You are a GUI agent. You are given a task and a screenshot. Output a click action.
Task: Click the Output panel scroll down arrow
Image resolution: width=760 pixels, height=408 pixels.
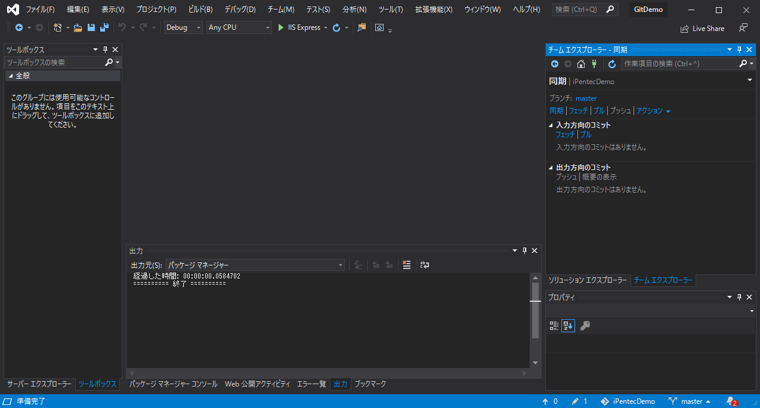[535, 363]
